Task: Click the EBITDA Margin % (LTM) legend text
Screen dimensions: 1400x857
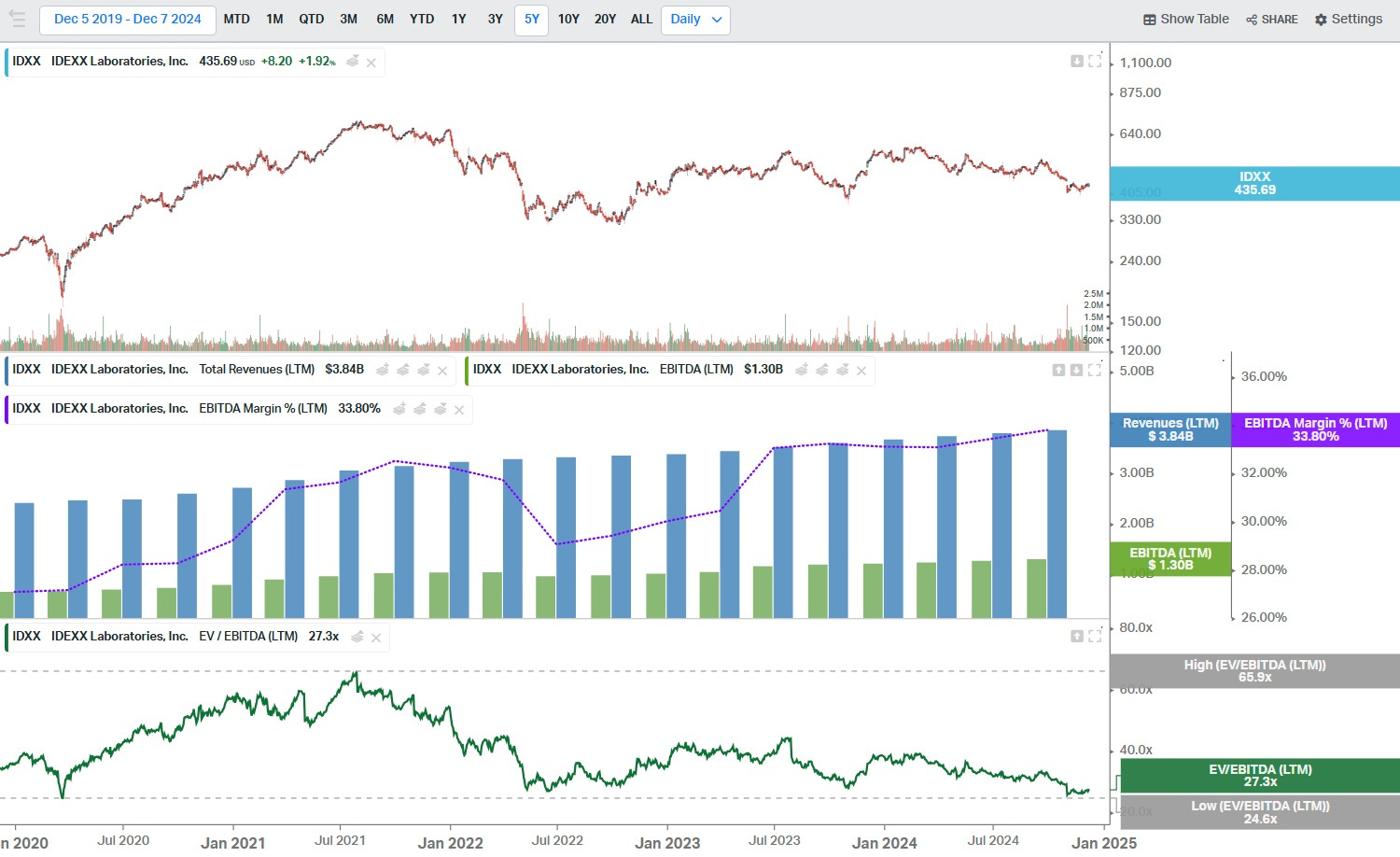Action: click(263, 409)
